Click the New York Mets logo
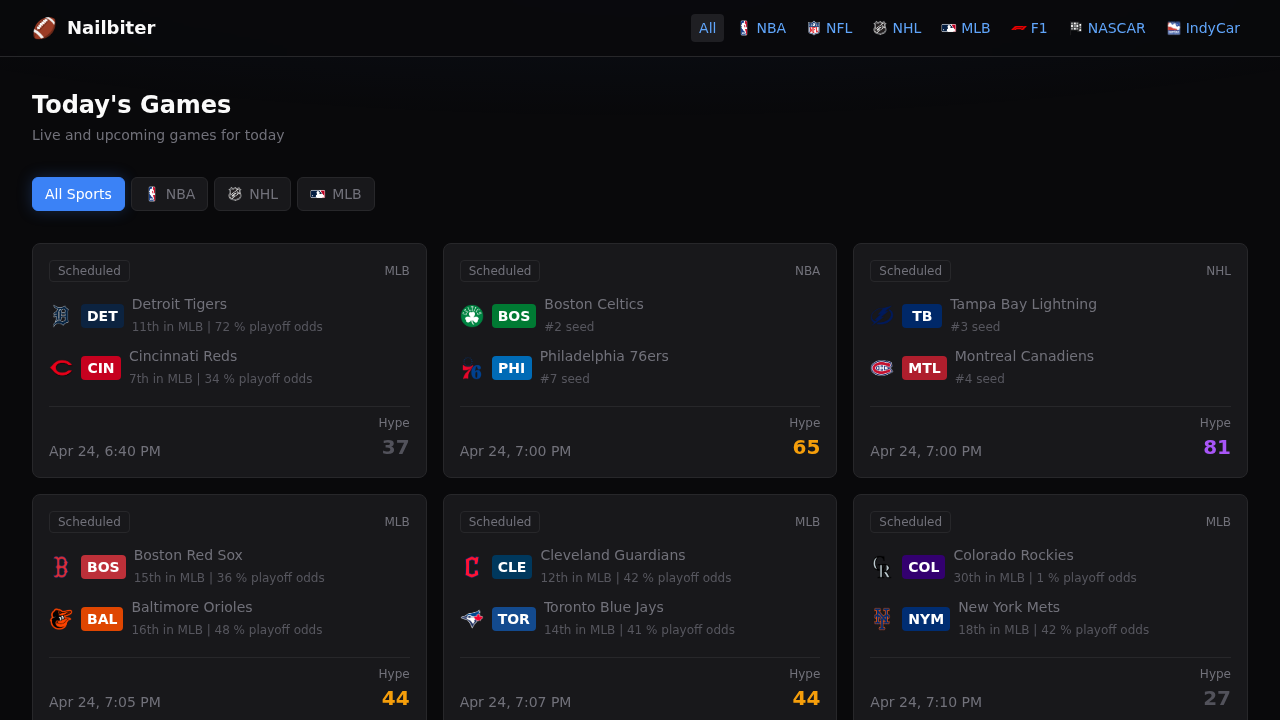Image resolution: width=1280 pixels, height=720 pixels. (882, 619)
